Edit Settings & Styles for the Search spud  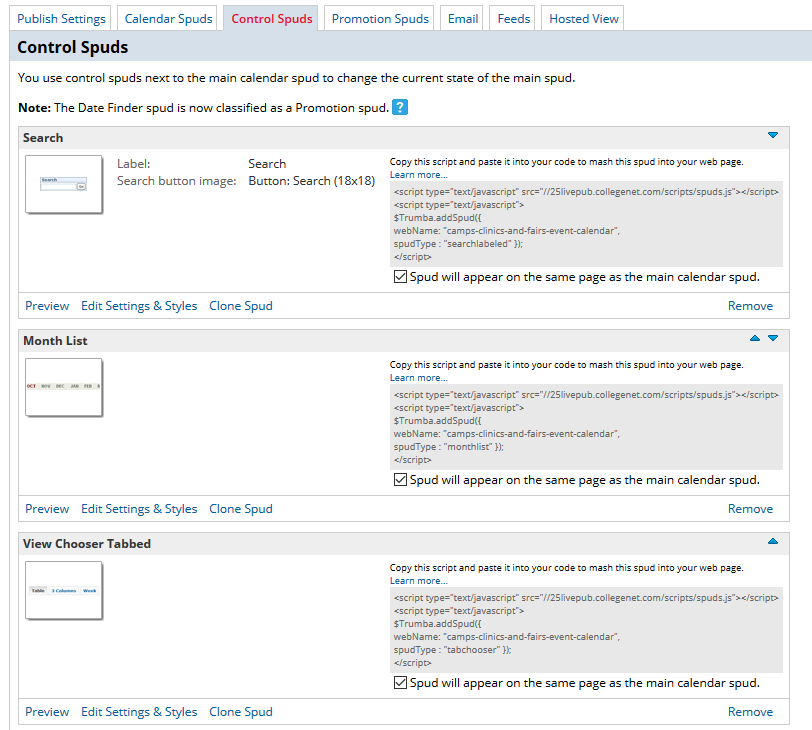click(139, 305)
